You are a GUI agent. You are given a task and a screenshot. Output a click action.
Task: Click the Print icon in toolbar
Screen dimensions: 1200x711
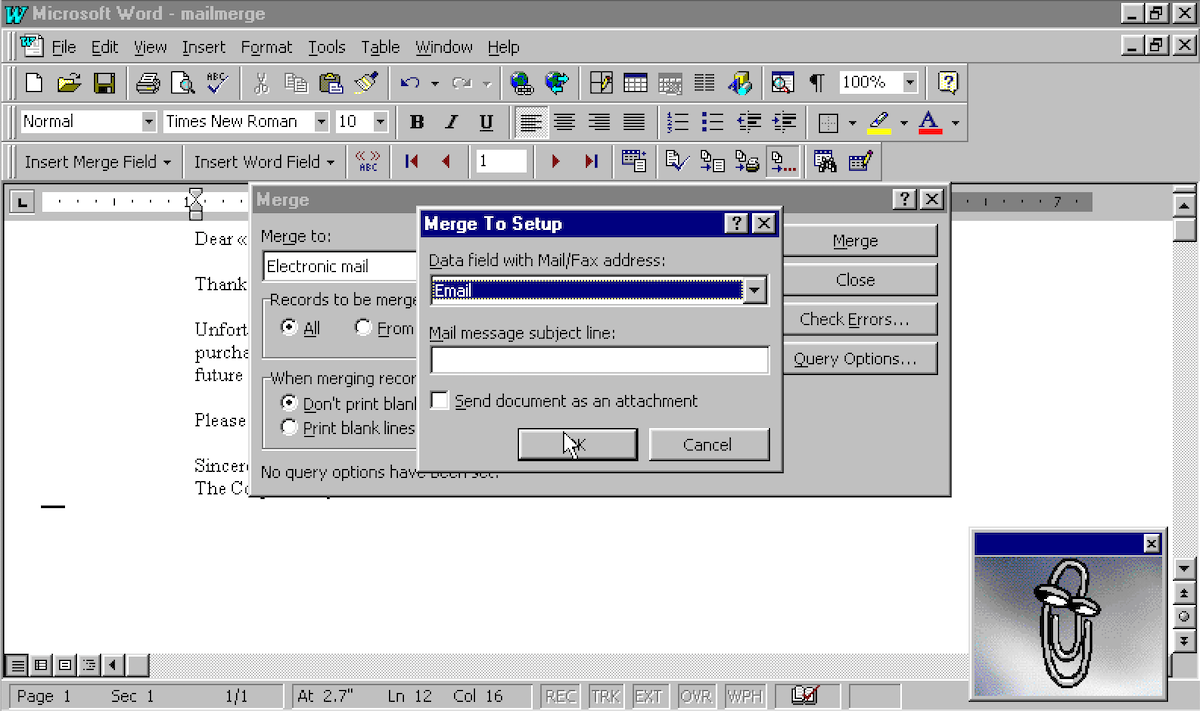pos(148,82)
